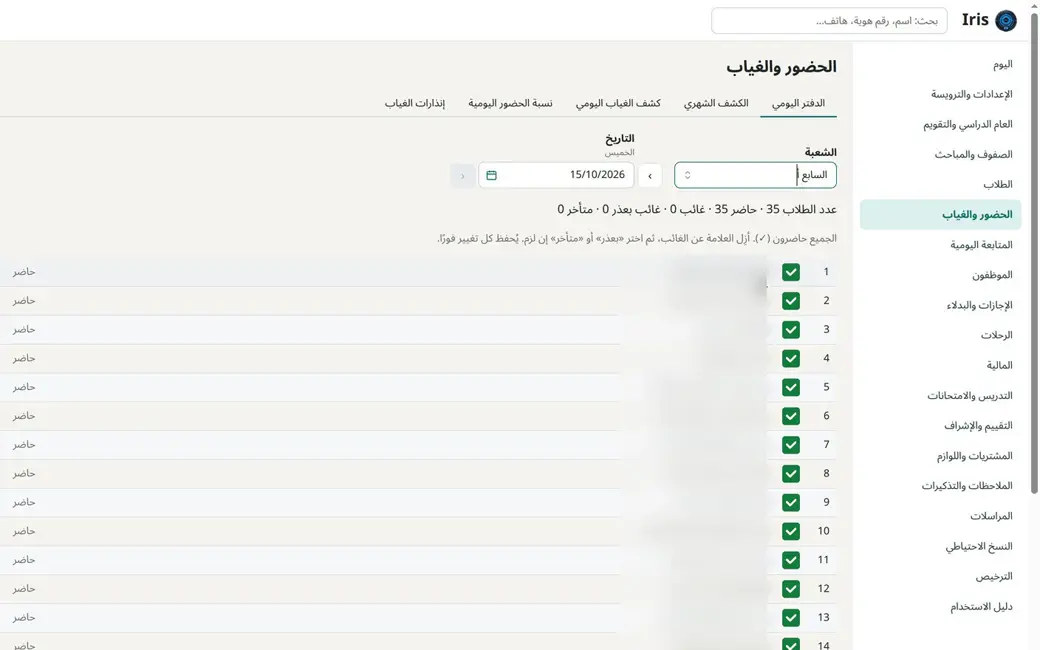1040x650 pixels.
Task: Uncheck attendance checkbox for student 7
Action: [x=791, y=444]
